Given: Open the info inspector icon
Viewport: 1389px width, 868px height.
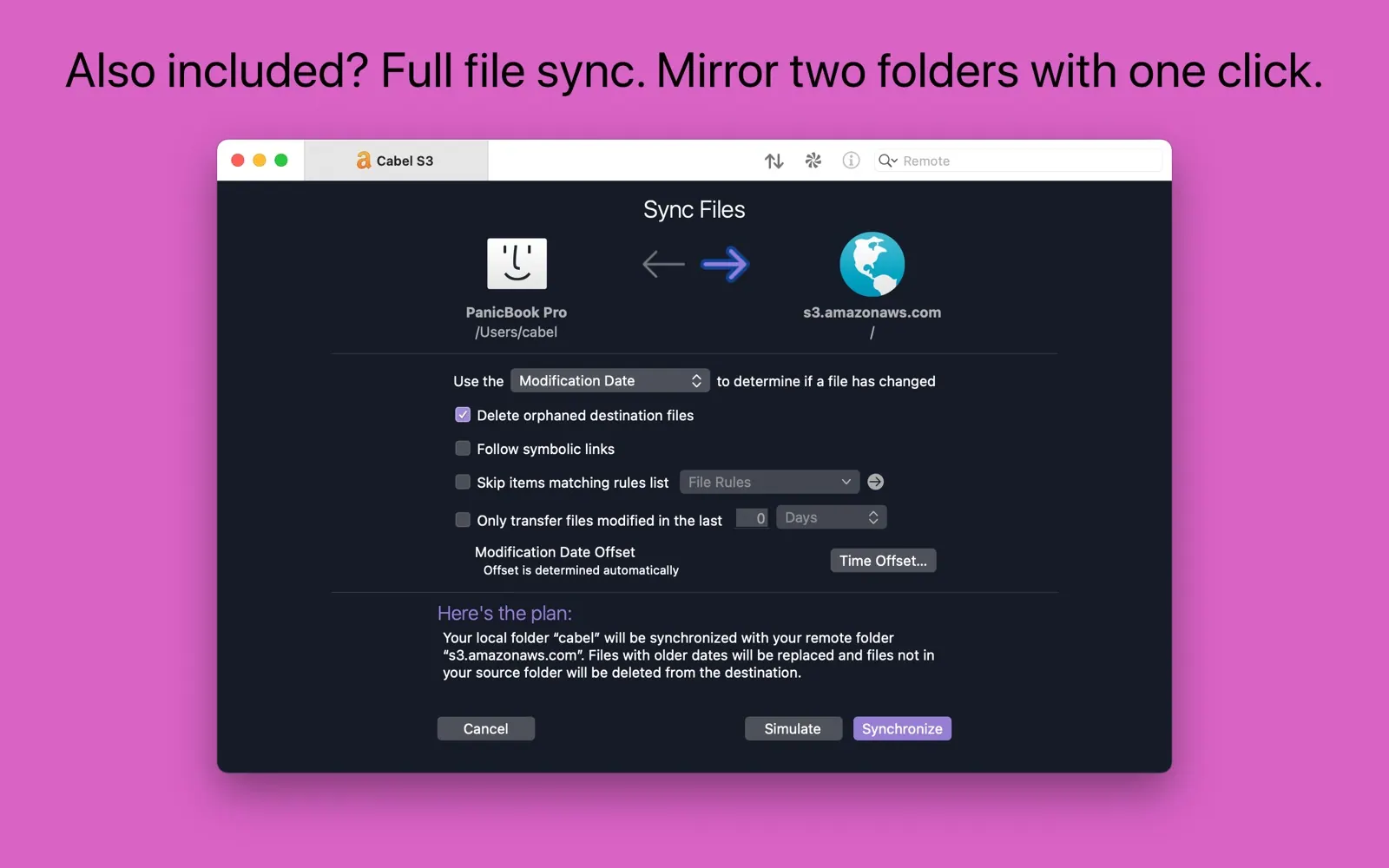Looking at the screenshot, I should click(x=851, y=161).
